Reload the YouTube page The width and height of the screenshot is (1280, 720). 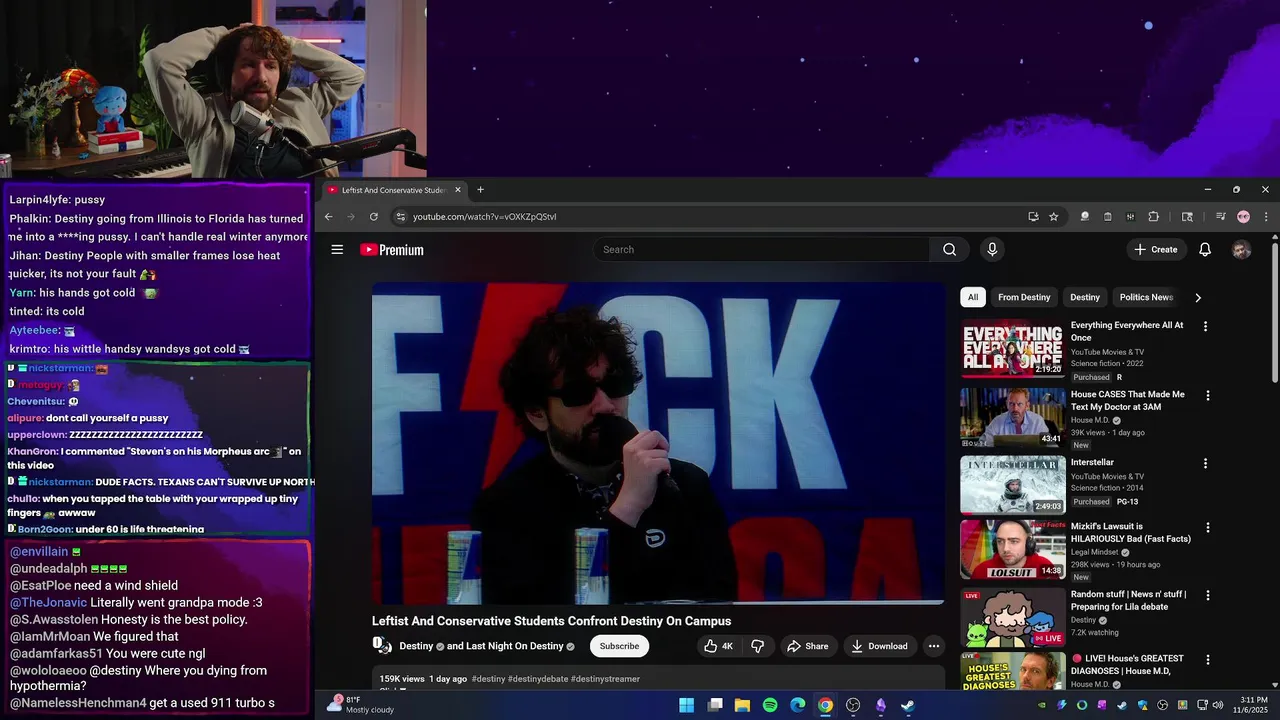[x=374, y=216]
